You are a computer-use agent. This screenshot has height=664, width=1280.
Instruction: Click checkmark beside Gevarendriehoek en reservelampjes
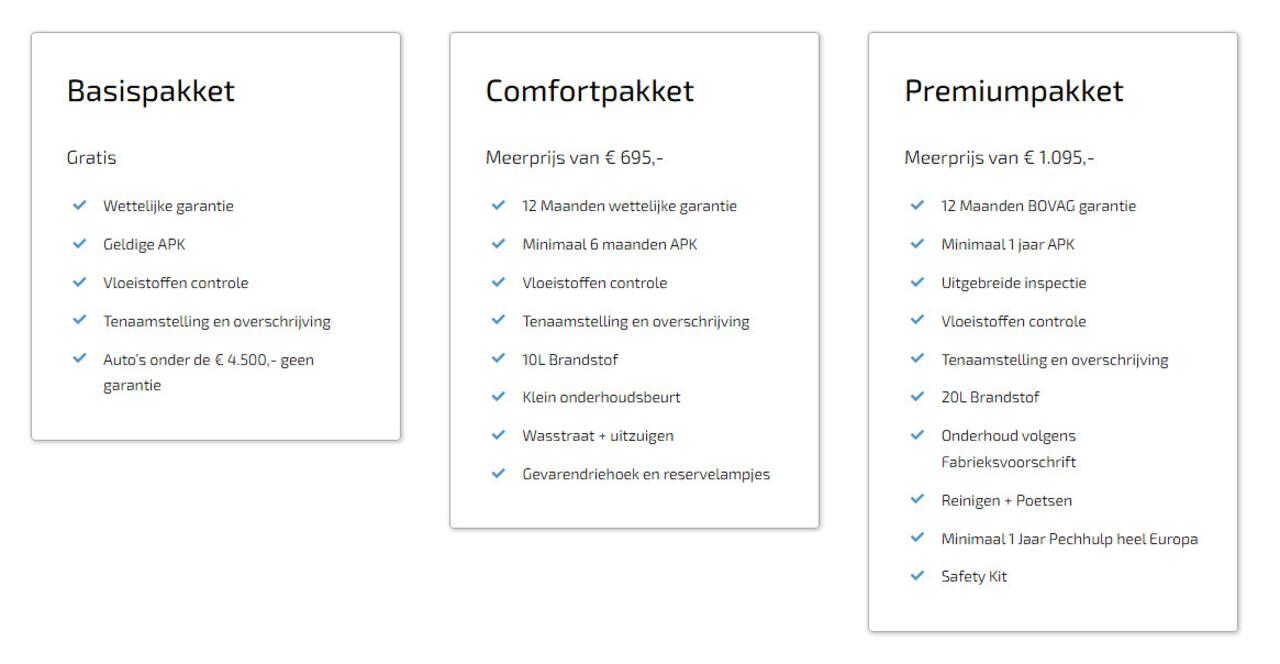[x=499, y=474]
